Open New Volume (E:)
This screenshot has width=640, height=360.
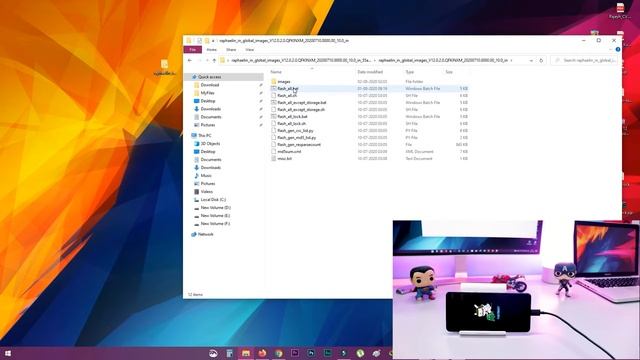click(x=215, y=216)
